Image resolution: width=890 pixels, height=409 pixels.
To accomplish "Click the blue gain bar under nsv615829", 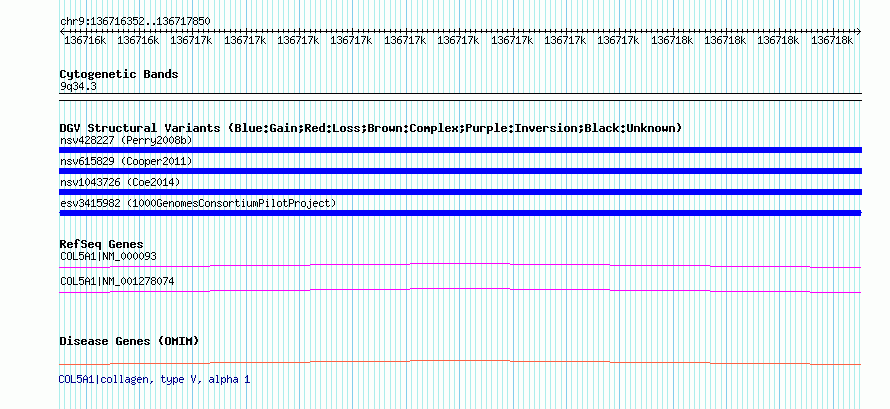I will [x=460, y=171].
